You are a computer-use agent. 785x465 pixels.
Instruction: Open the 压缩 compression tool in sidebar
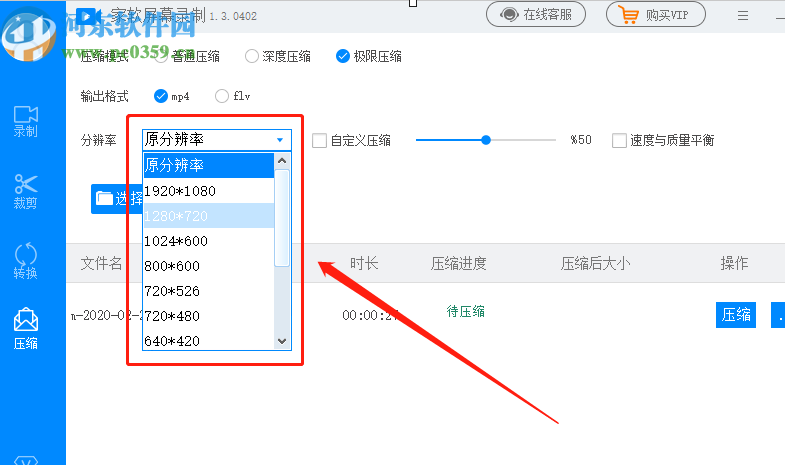coord(26,329)
